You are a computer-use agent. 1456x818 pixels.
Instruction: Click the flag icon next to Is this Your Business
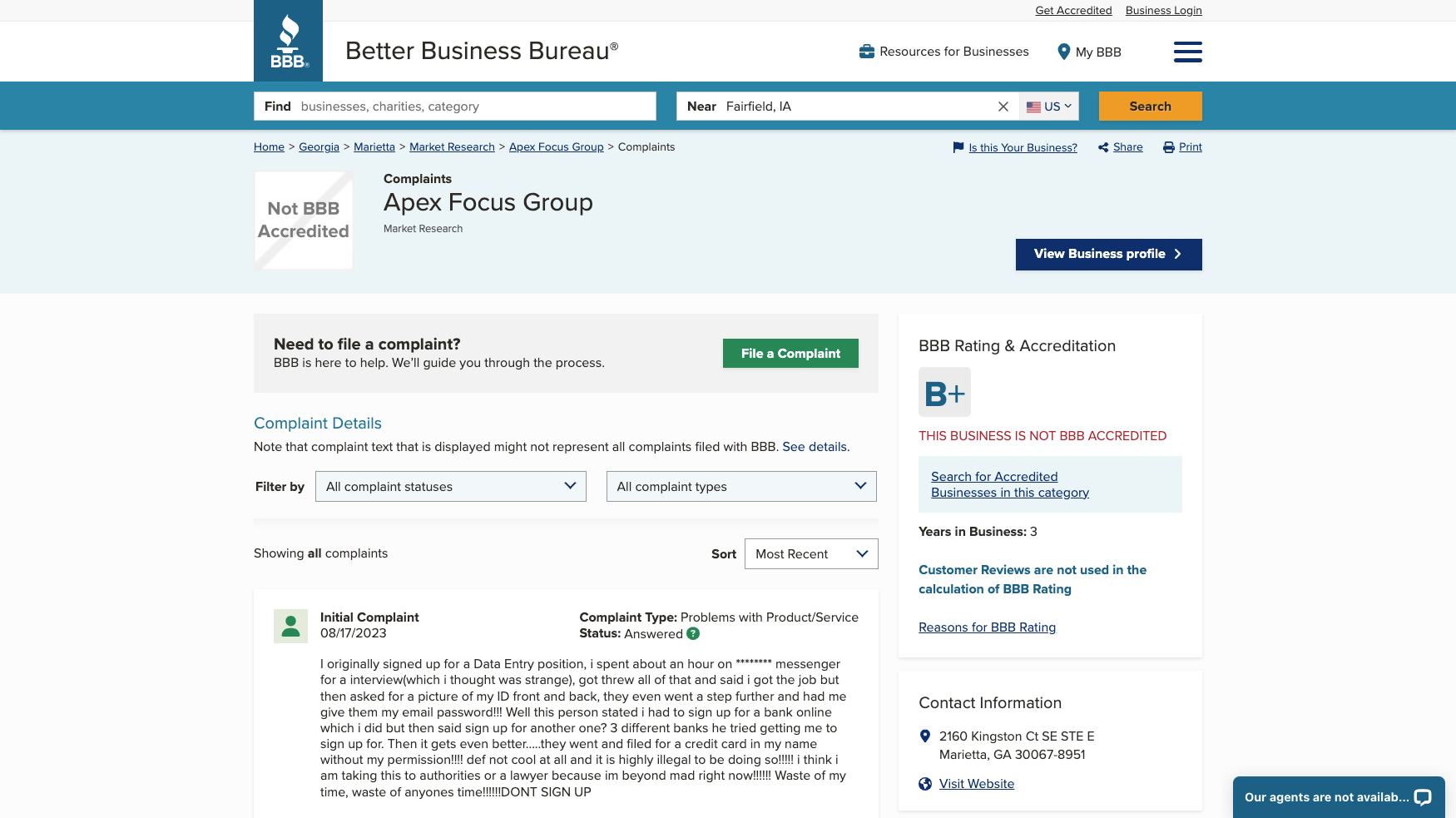pyautogui.click(x=958, y=147)
